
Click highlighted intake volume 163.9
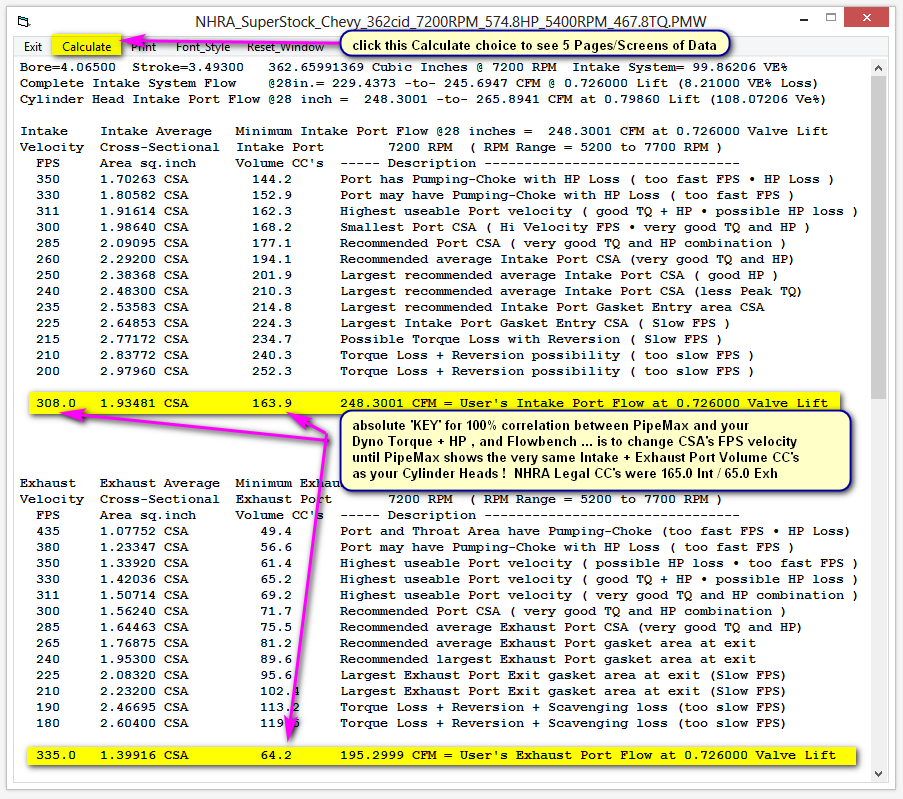point(272,403)
